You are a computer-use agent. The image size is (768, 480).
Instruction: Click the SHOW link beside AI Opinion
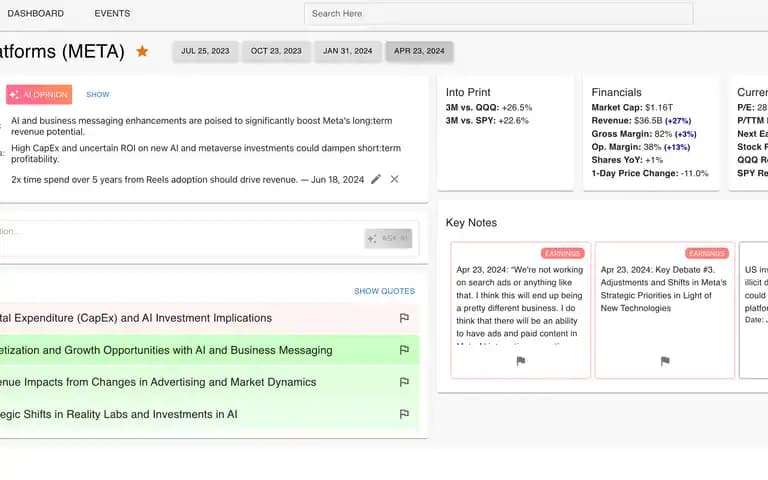click(x=98, y=95)
